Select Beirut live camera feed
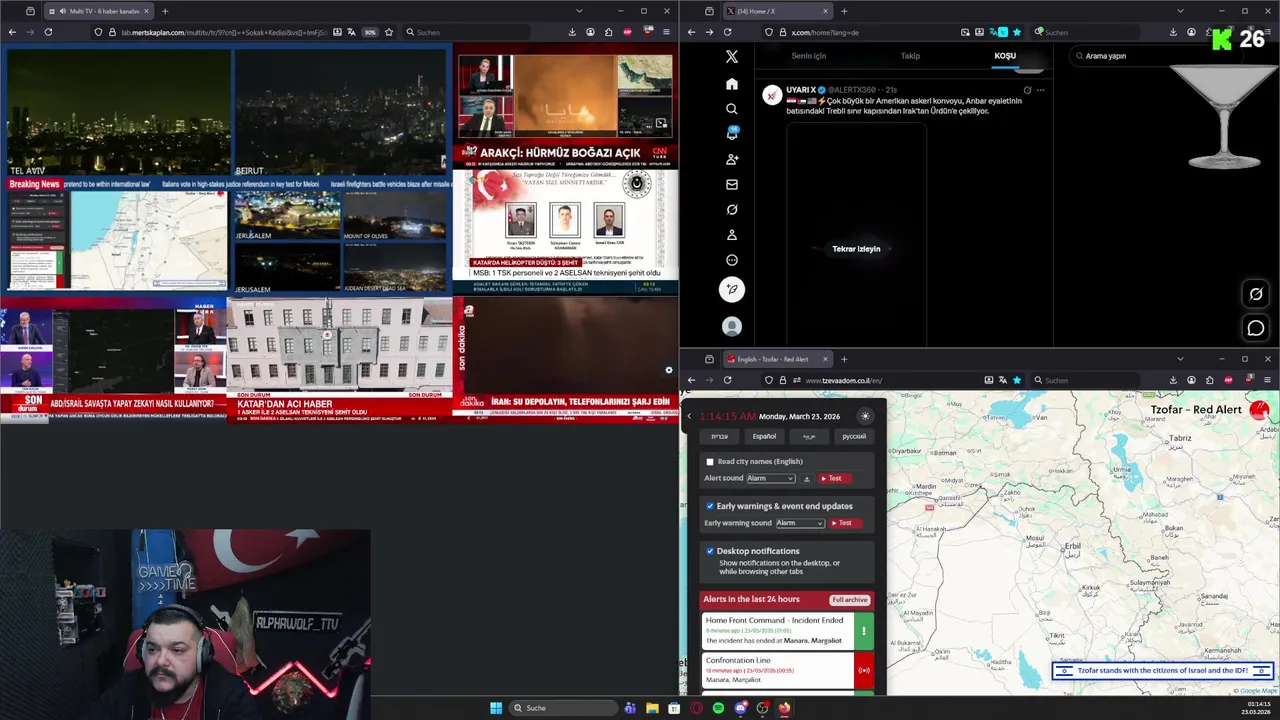 click(341, 112)
